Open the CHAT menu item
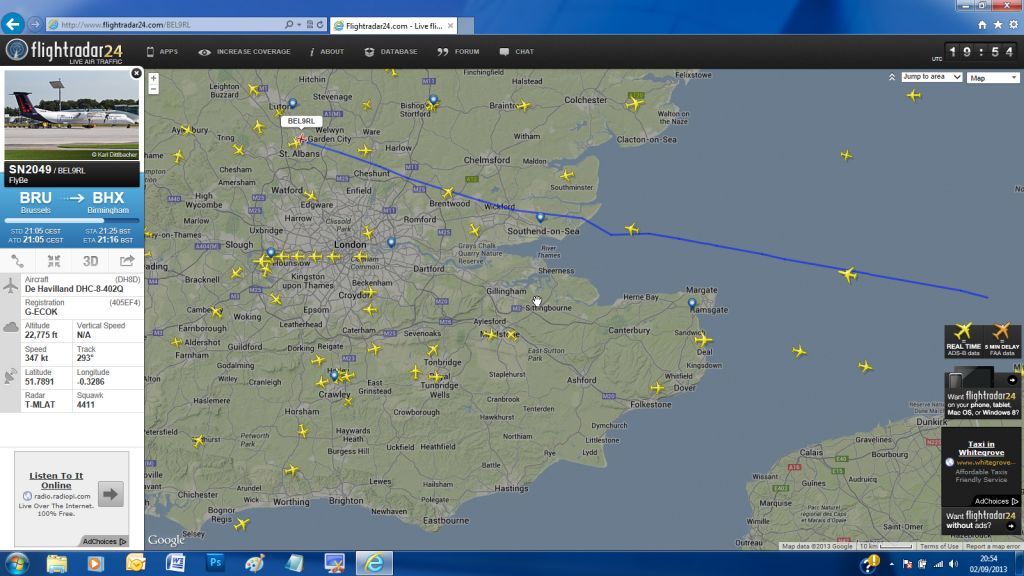 [x=517, y=52]
